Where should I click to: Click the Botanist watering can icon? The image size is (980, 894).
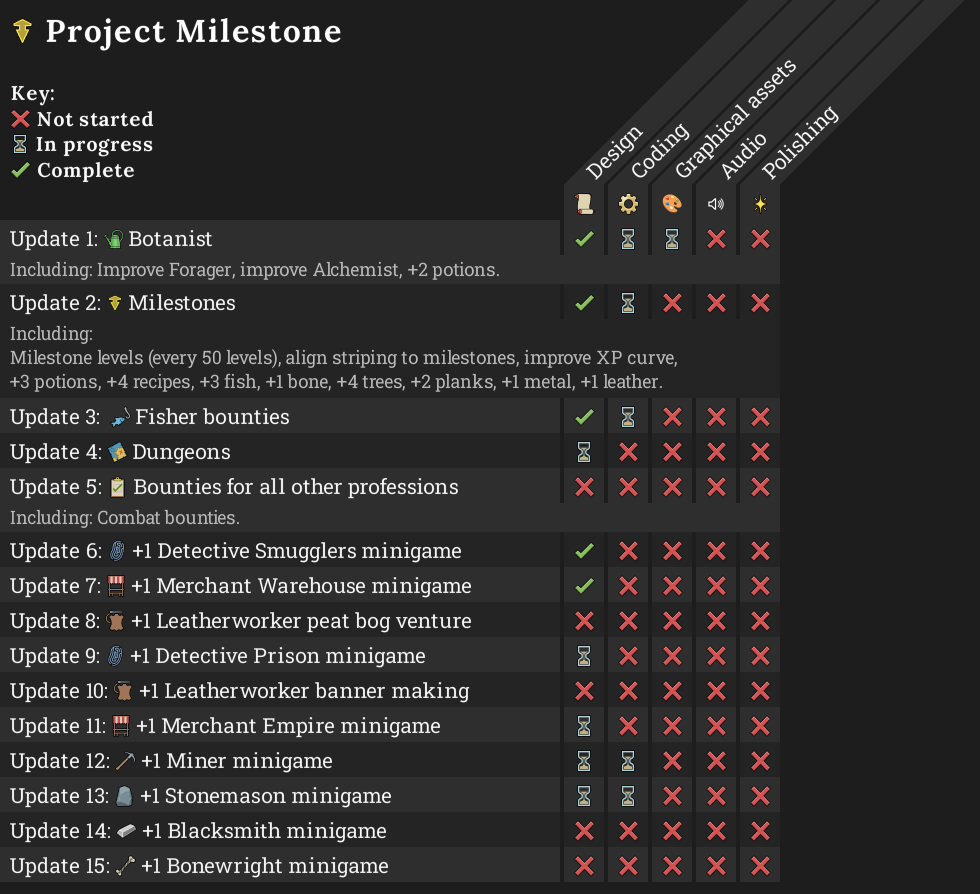(x=114, y=239)
